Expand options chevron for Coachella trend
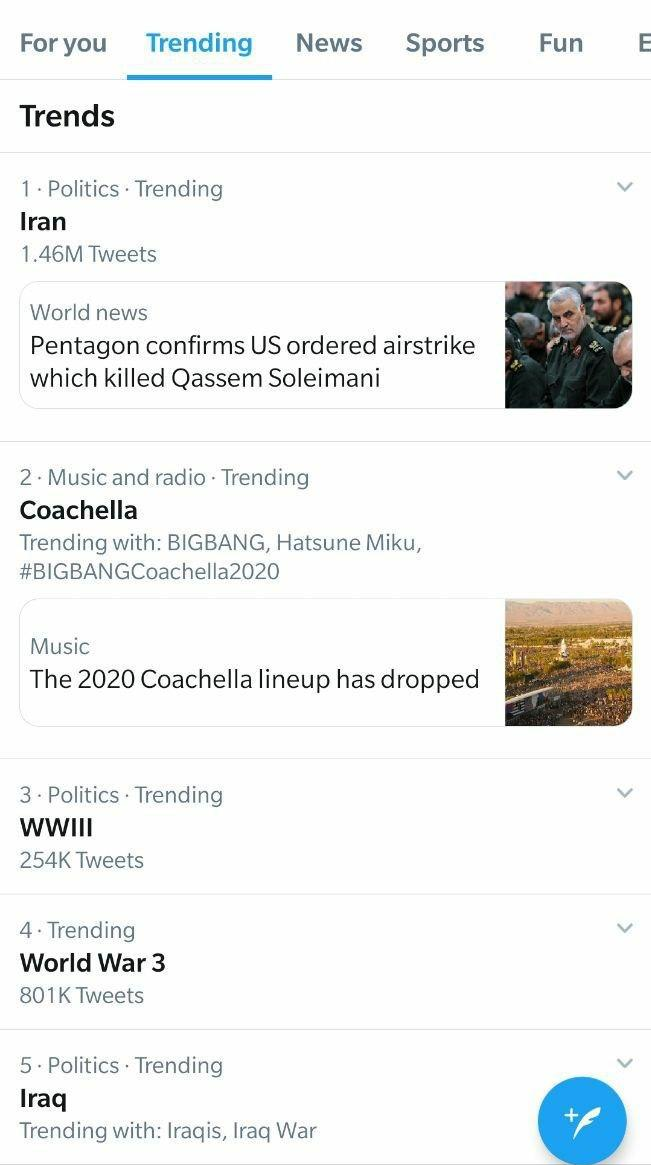This screenshot has height=1165, width=651. point(625,475)
